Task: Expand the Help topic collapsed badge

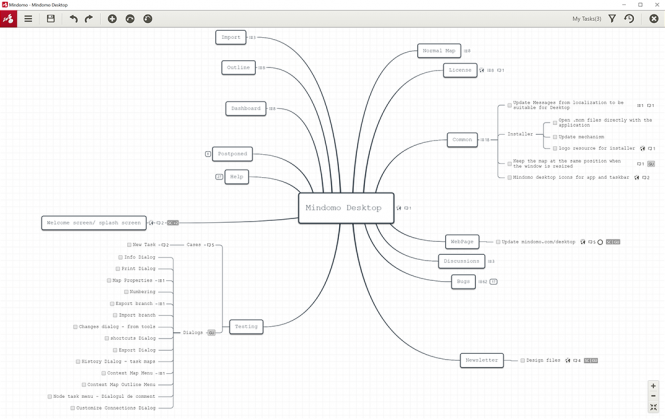Action: pyautogui.click(x=219, y=177)
